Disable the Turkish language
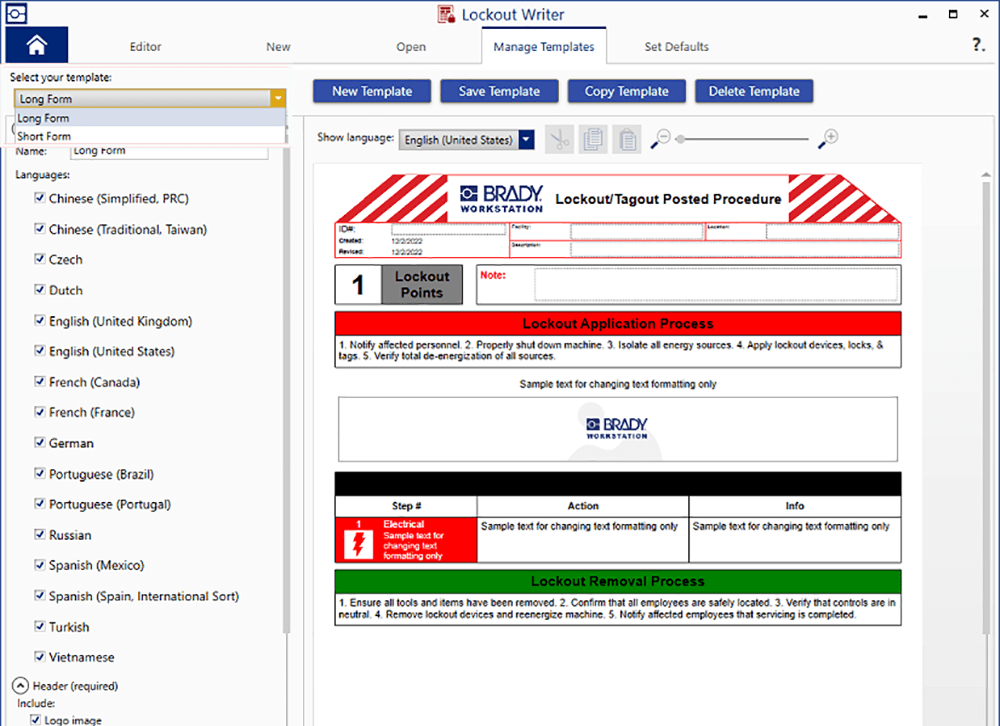 40,626
